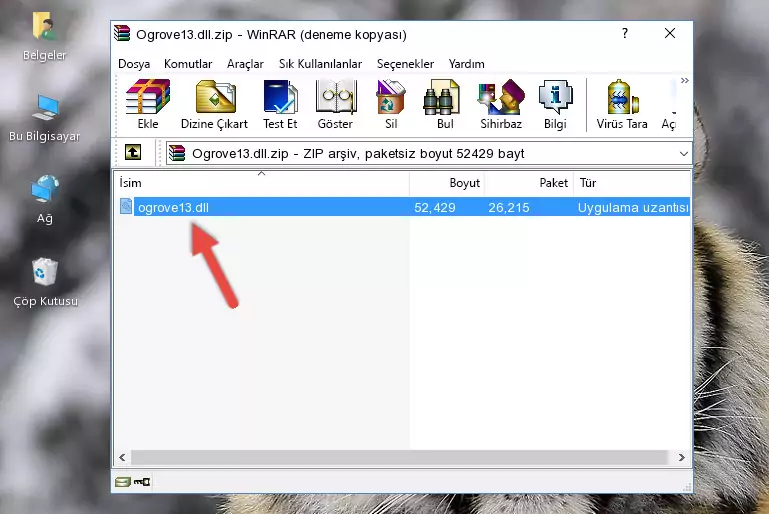Open the Göster view icon

[x=335, y=104]
